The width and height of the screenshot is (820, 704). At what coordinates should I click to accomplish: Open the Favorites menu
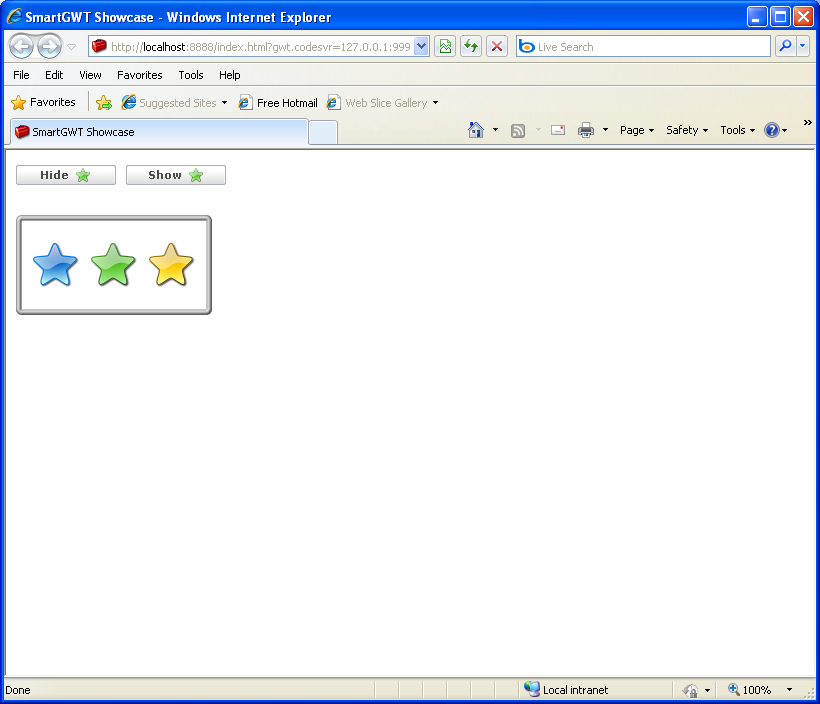140,75
